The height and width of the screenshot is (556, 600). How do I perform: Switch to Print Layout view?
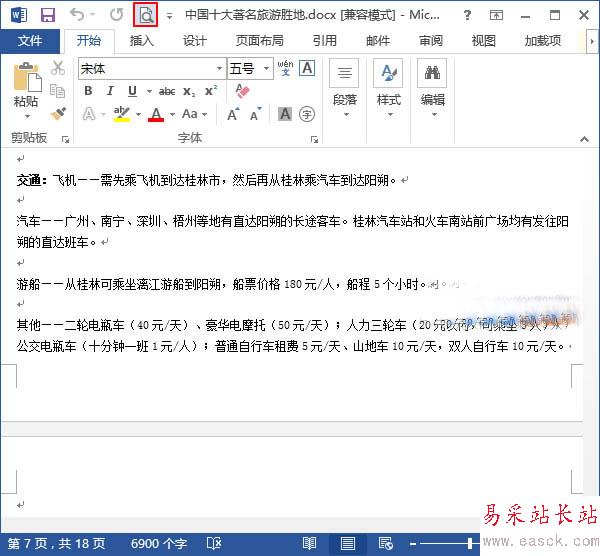pos(347,544)
